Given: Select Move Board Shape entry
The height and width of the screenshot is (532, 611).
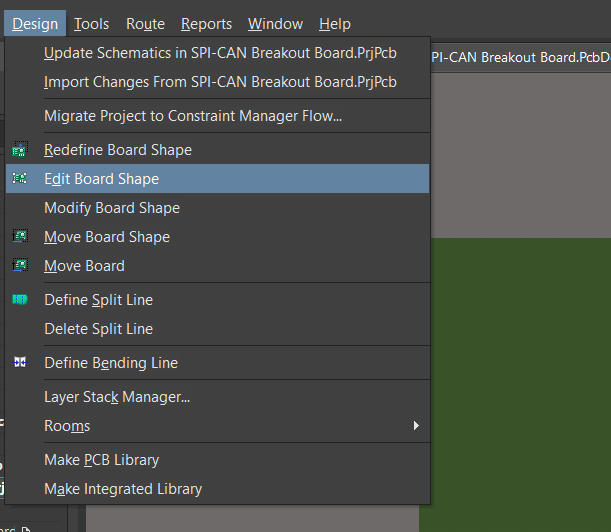Looking at the screenshot, I should pos(218,237).
